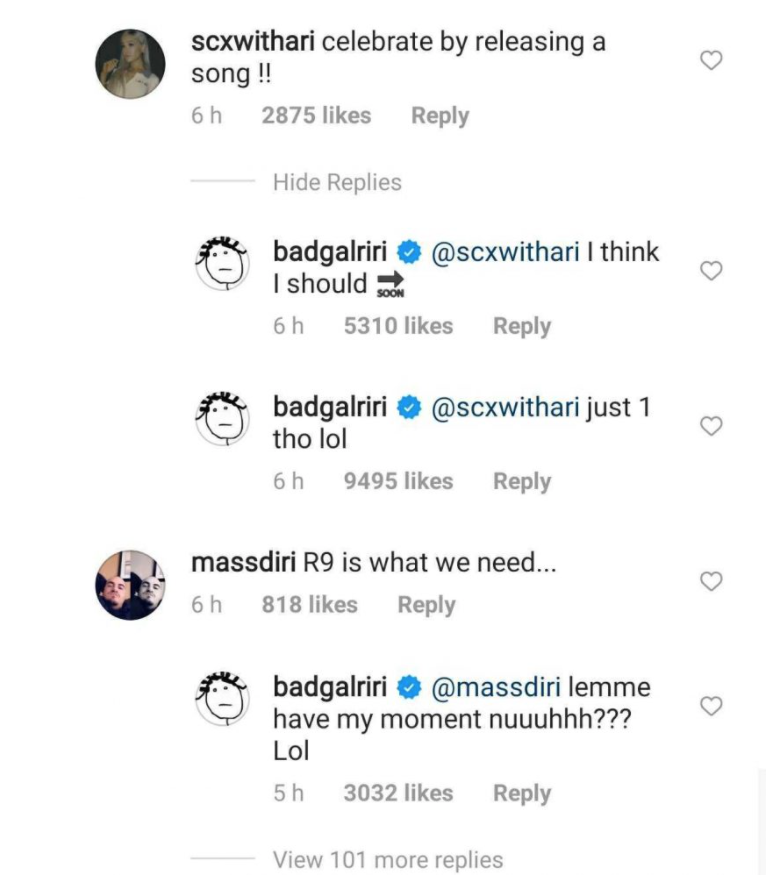The width and height of the screenshot is (776, 884).
Task: Open badgalriri avatar on 'just 1 tho lol' reply
Action: [x=222, y=418]
